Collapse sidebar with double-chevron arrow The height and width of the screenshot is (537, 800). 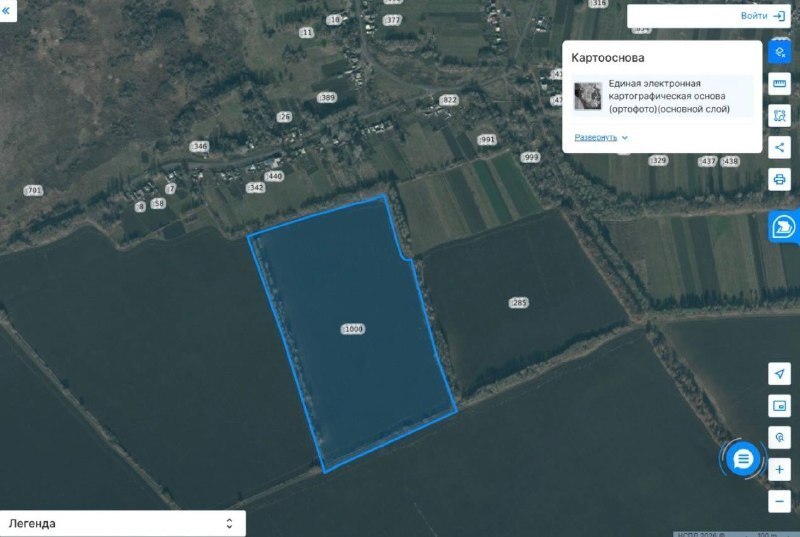click(x=7, y=10)
